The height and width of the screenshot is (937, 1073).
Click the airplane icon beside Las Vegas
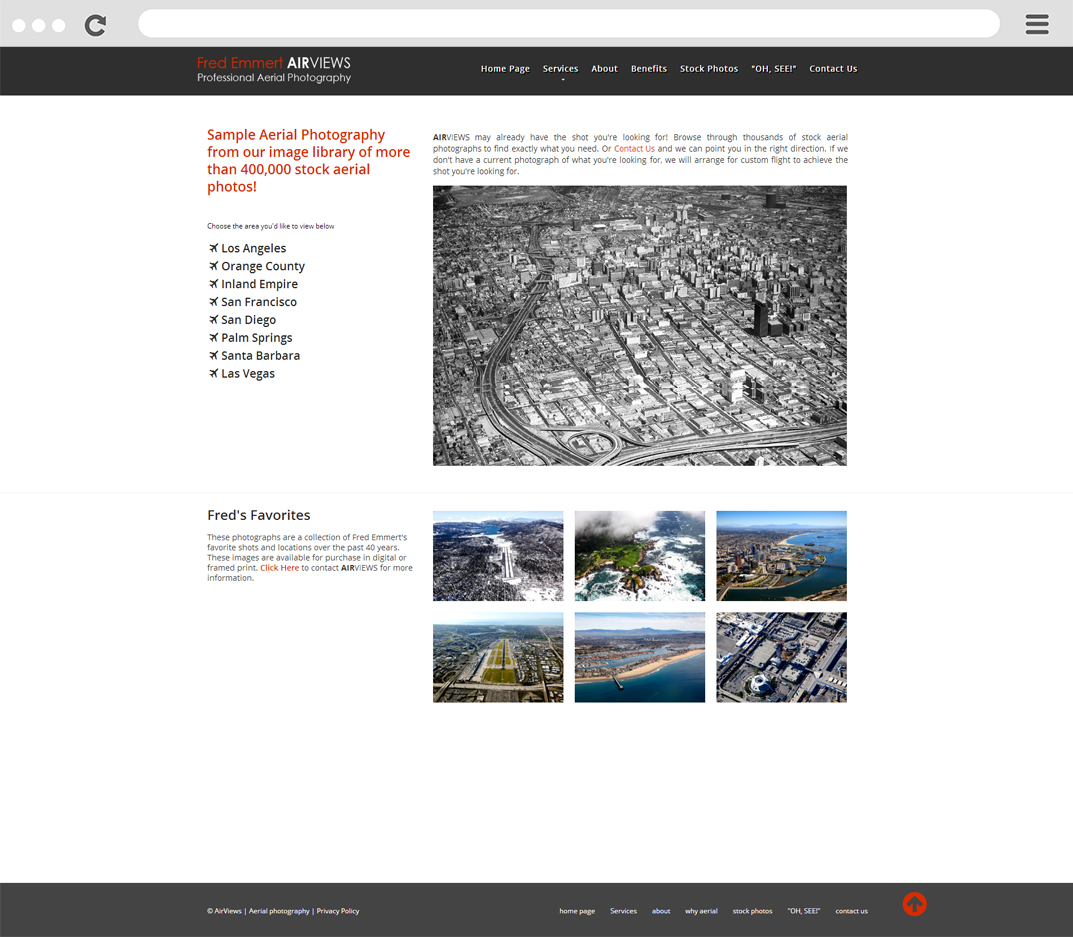coord(213,373)
